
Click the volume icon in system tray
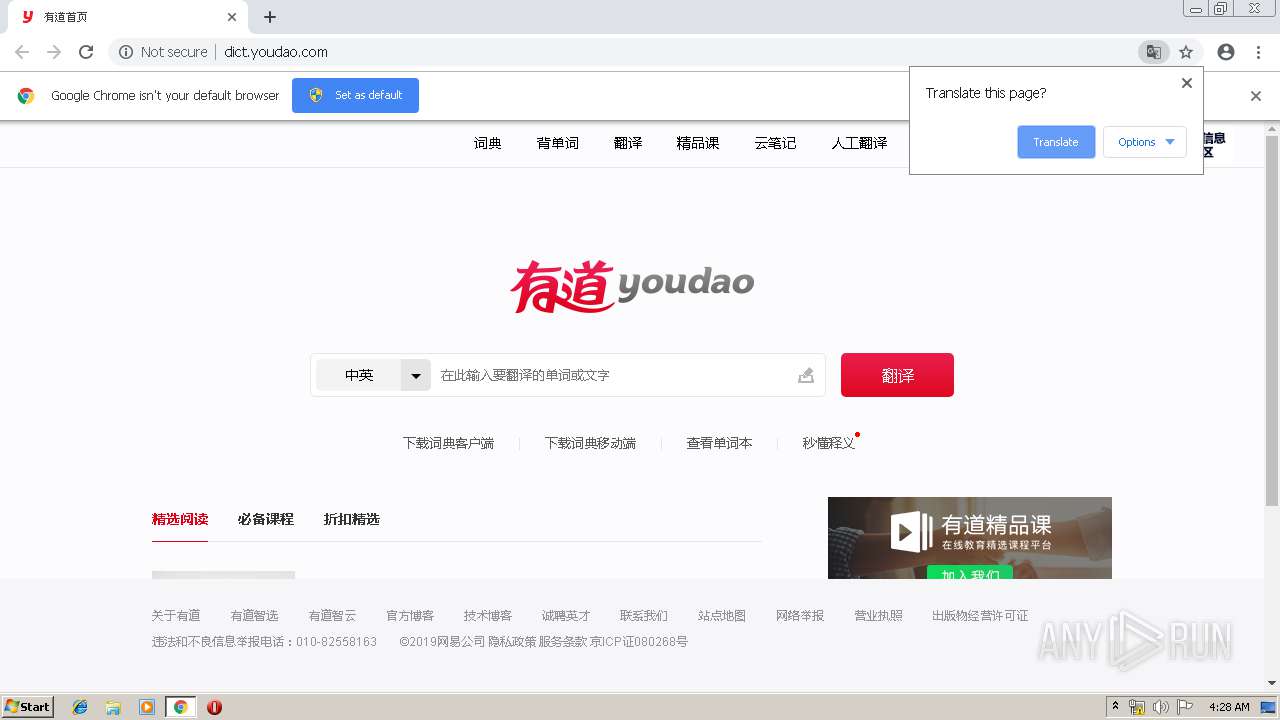pyautogui.click(x=1161, y=707)
